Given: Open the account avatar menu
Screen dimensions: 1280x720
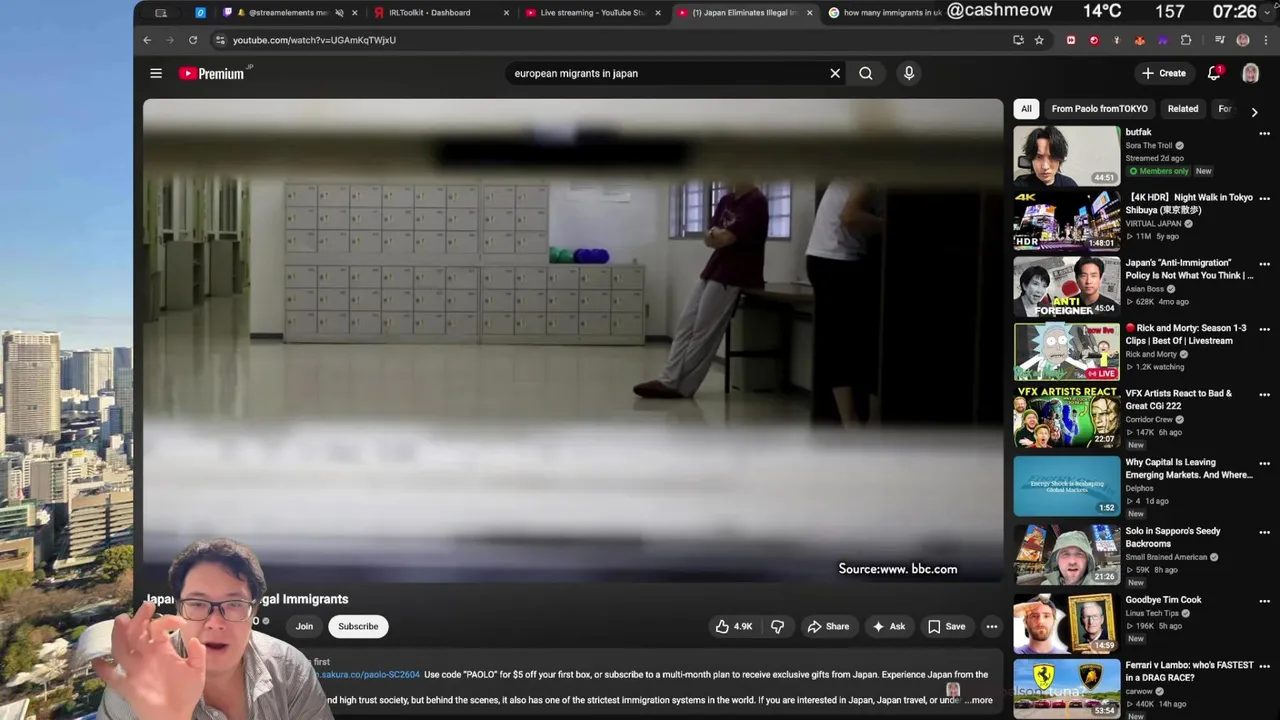Looking at the screenshot, I should click(1250, 73).
